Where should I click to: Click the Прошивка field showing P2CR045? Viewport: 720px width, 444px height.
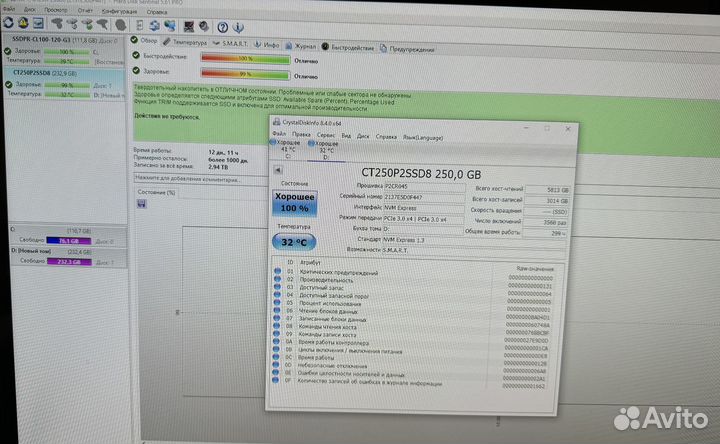coord(424,187)
